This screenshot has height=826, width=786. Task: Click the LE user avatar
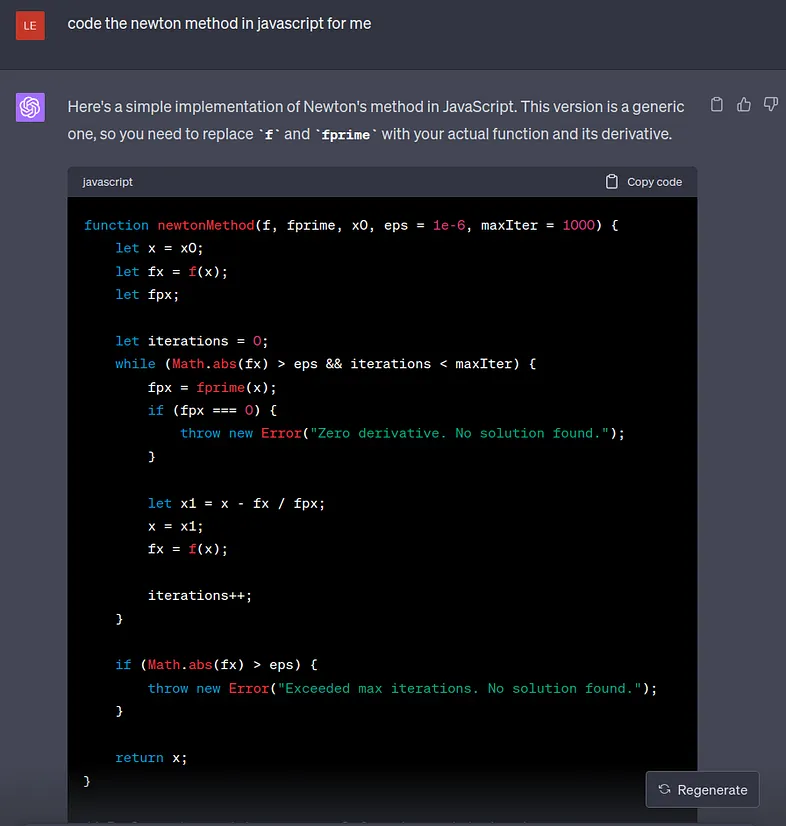pos(30,25)
